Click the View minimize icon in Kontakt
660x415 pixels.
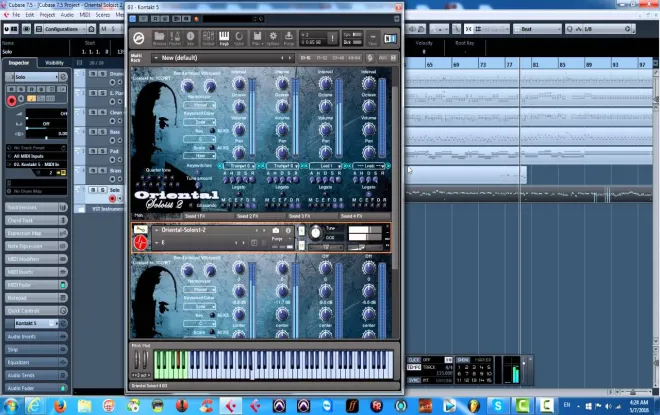point(372,38)
